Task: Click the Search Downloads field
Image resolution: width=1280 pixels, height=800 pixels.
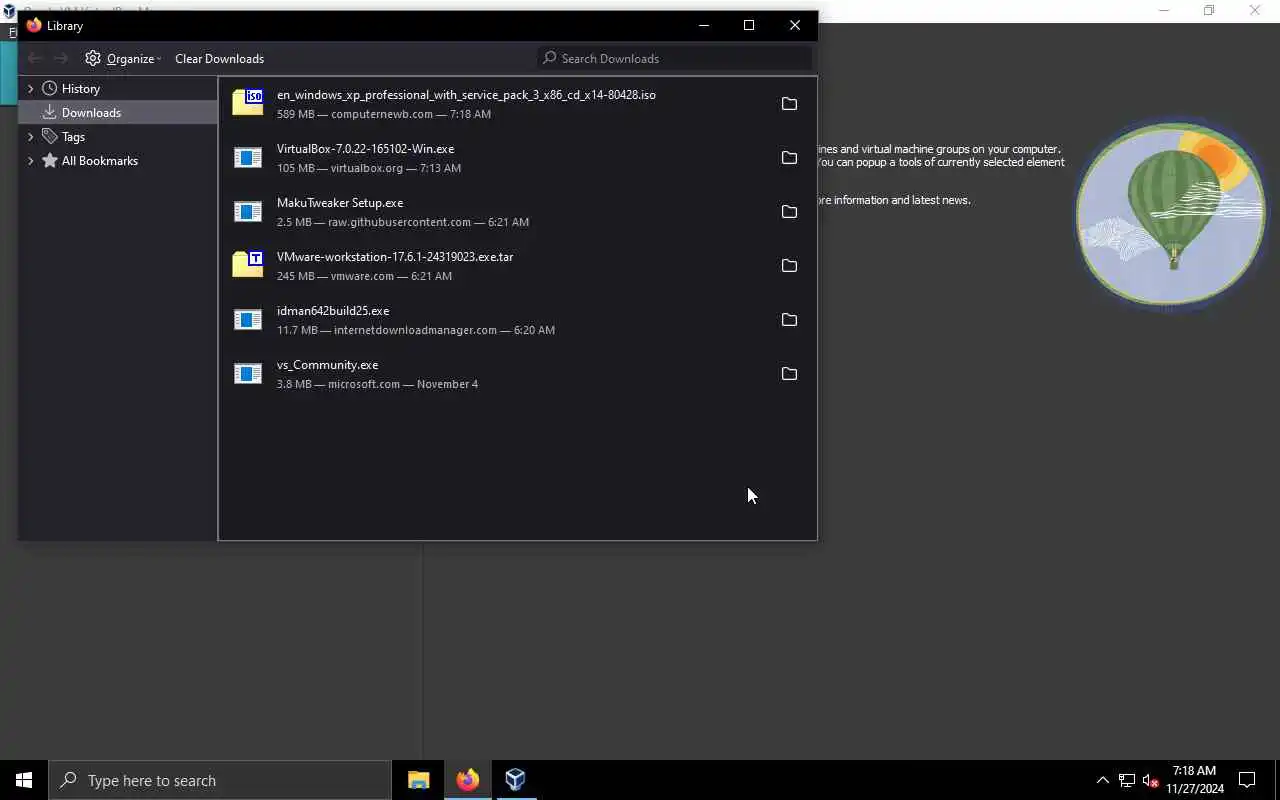Action: point(675,58)
